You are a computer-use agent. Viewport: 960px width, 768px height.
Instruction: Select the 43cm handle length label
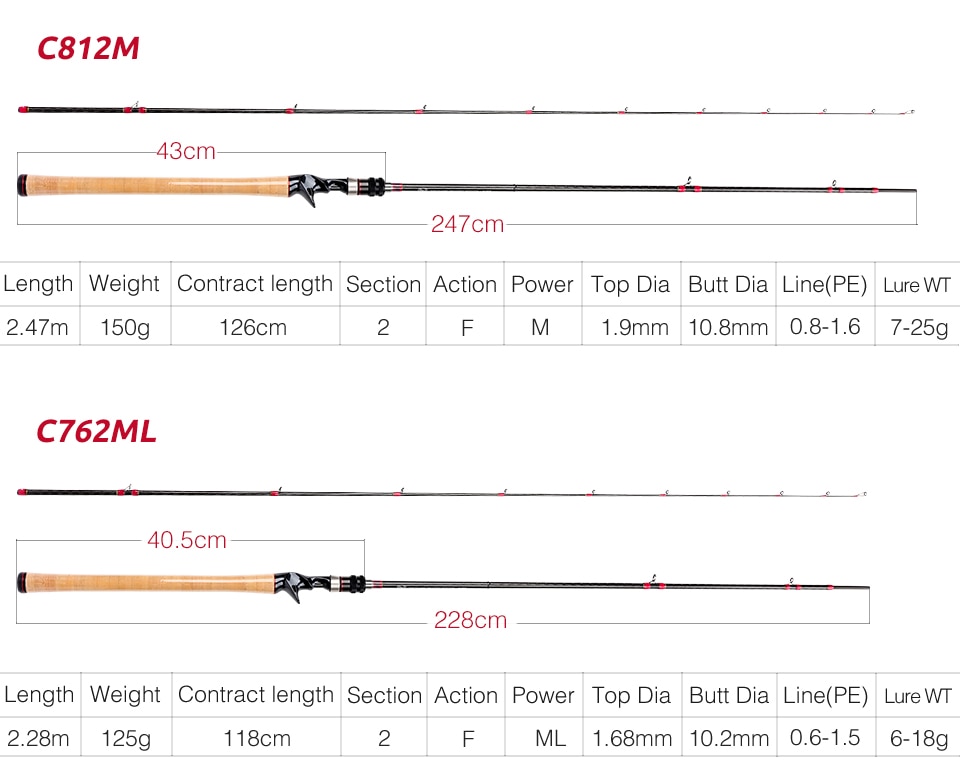186,151
